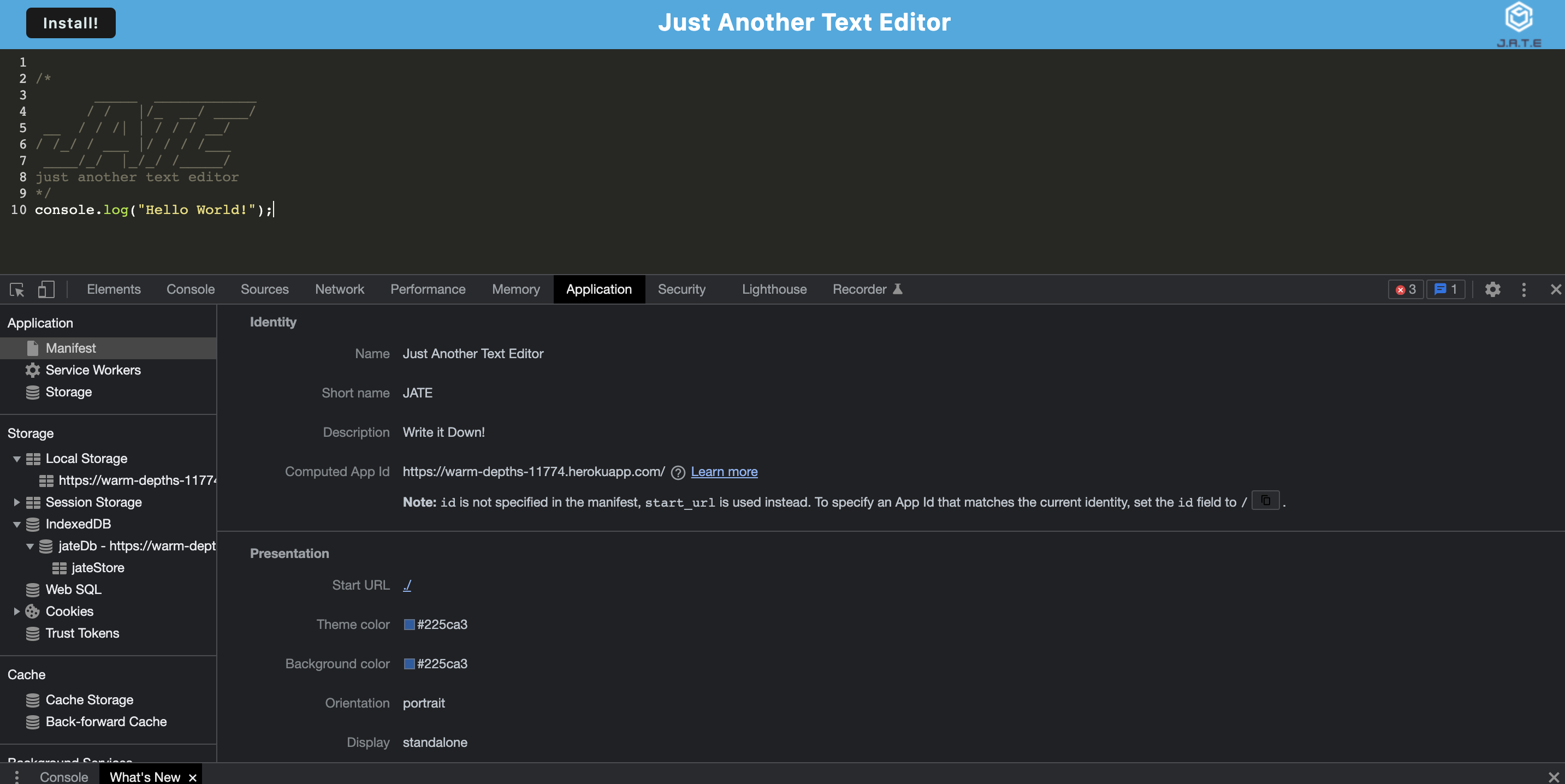
Task: Click the Theme color swatch
Action: point(410,624)
